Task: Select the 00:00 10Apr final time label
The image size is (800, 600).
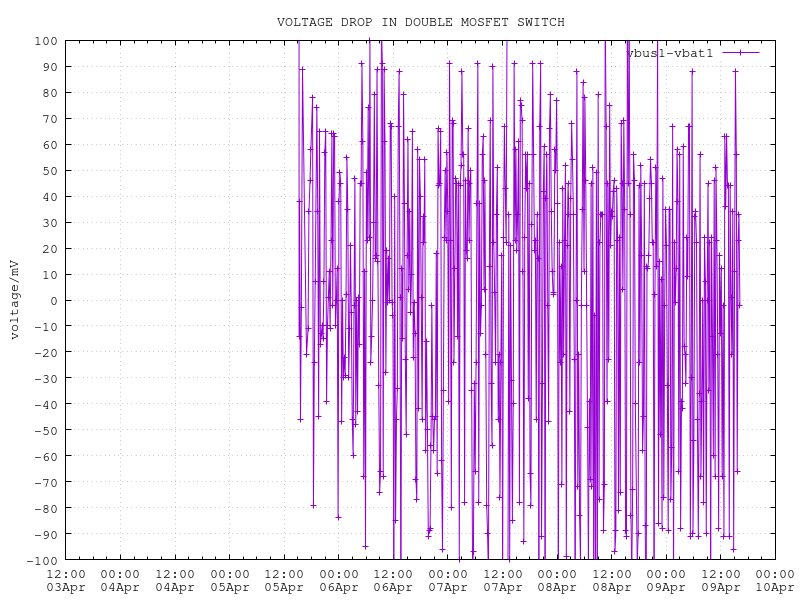Action: click(776, 581)
